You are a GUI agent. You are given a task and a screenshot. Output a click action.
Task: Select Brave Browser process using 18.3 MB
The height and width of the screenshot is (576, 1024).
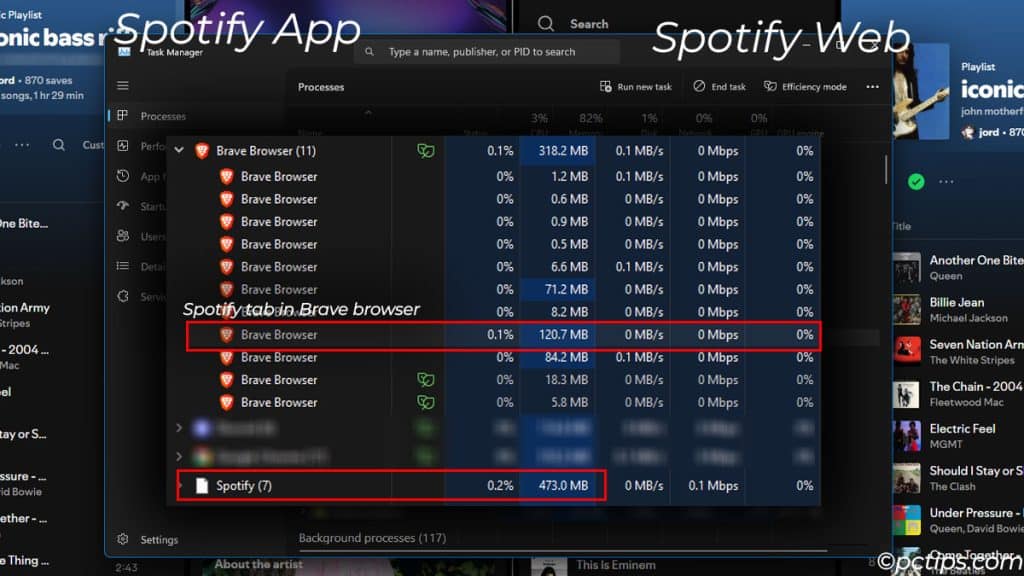[x=494, y=380]
